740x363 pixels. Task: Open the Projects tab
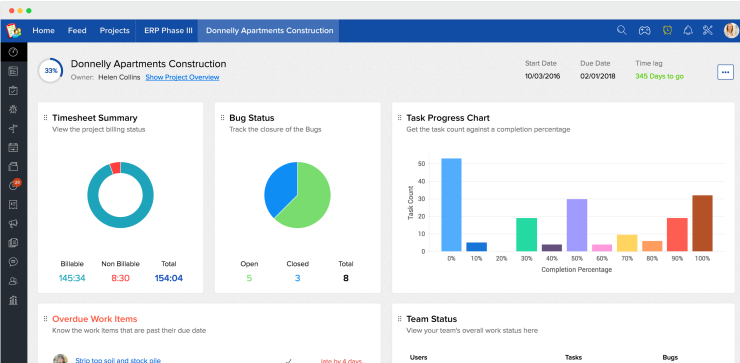pyautogui.click(x=115, y=31)
